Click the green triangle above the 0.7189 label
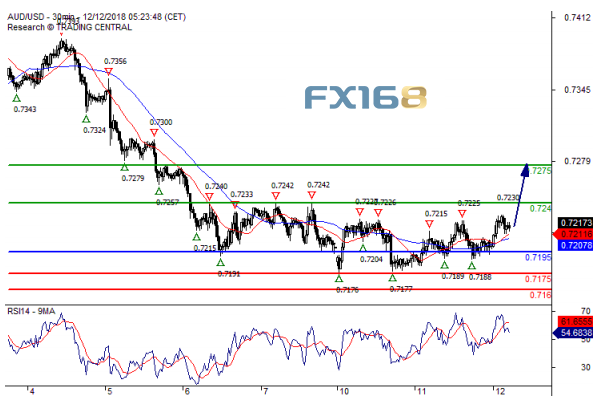The height and width of the screenshot is (403, 599). pos(444,265)
